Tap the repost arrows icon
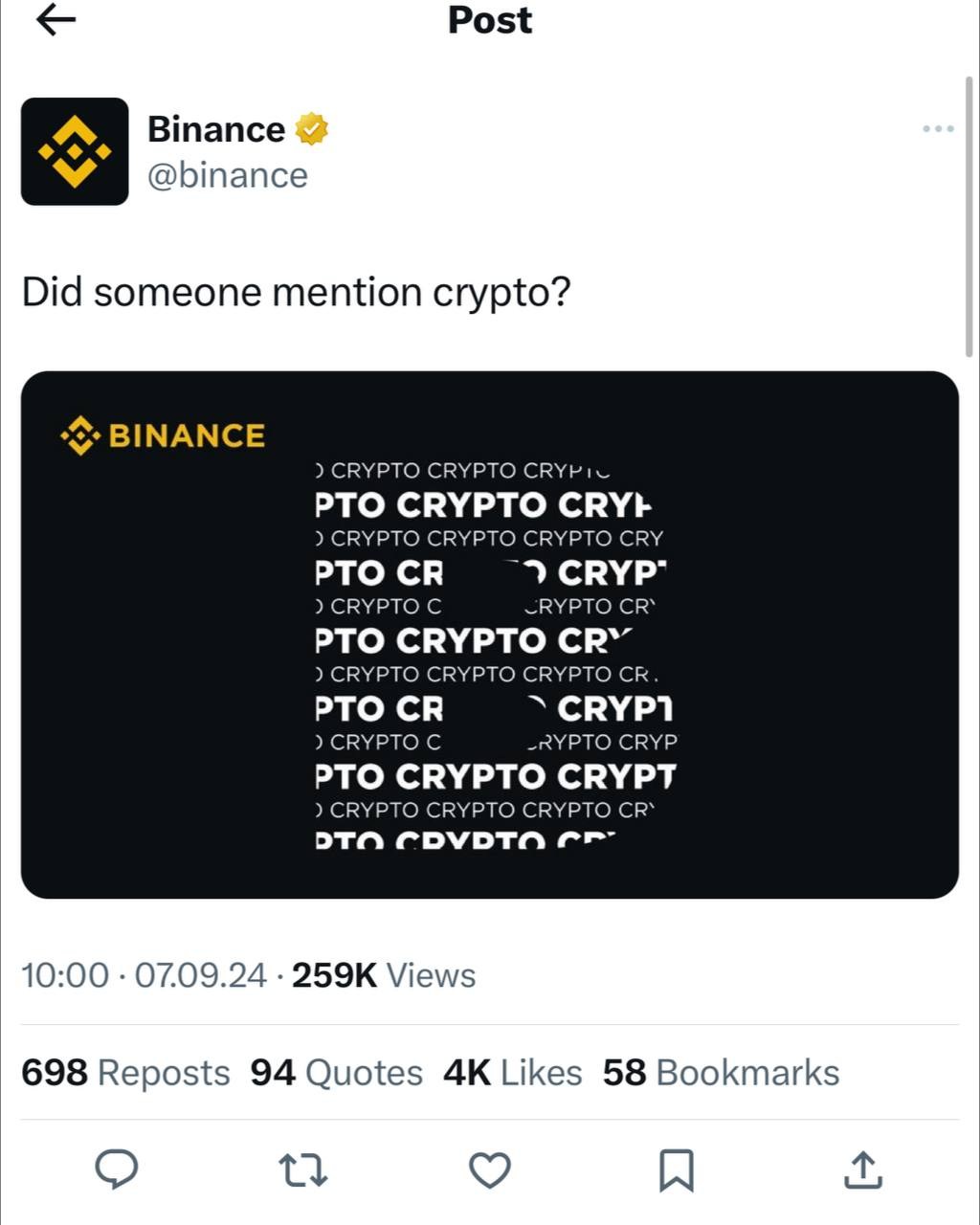Viewport: 980px width, 1225px height. point(302,1169)
